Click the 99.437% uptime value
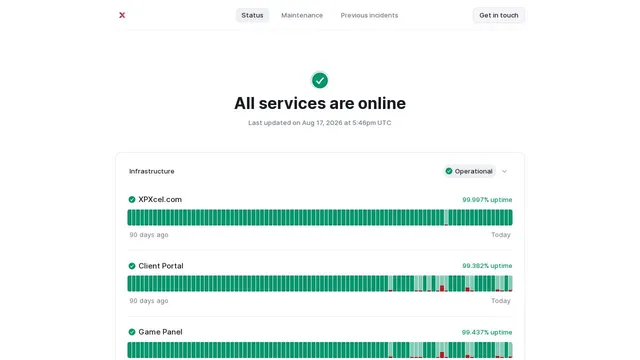640x360 pixels. pos(487,332)
